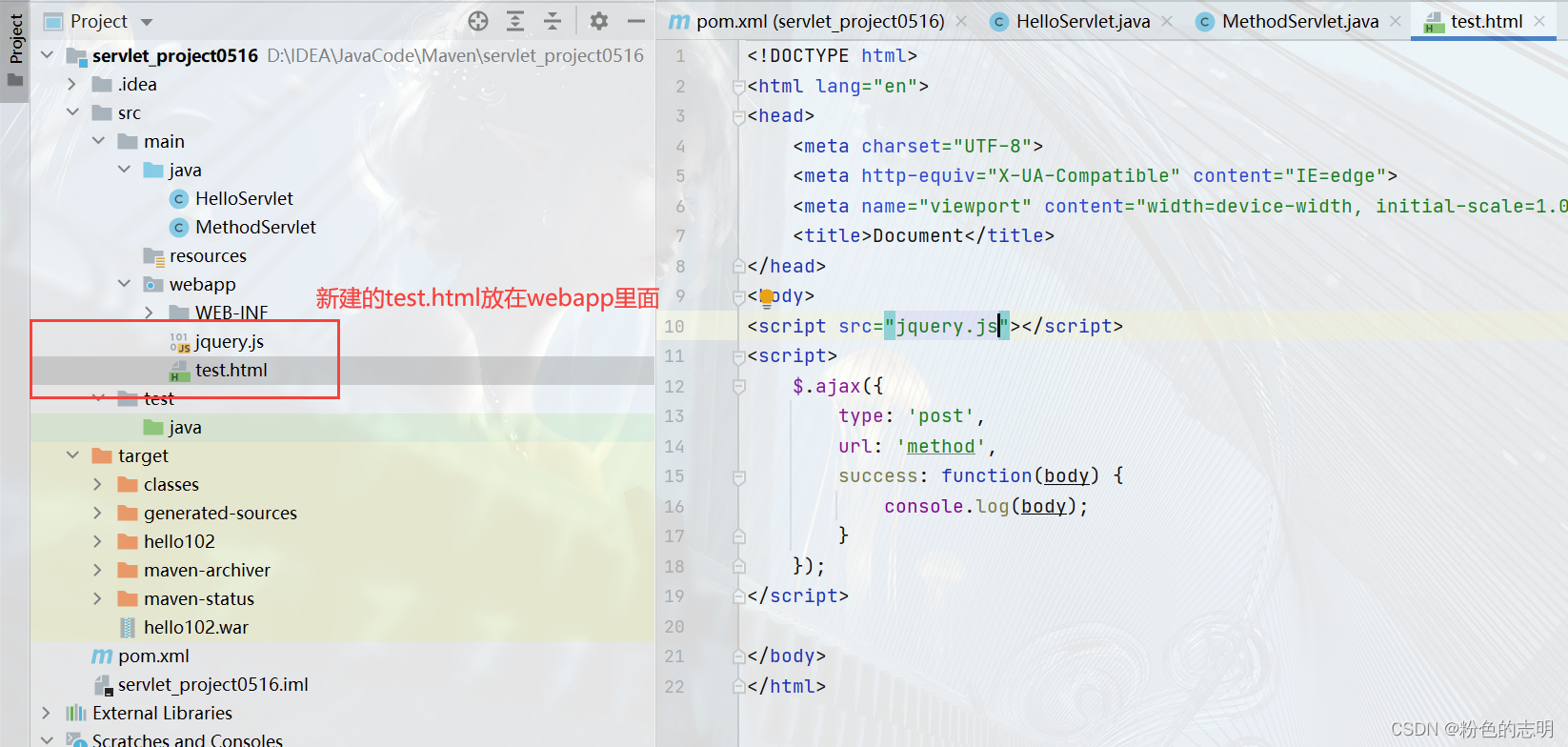The width and height of the screenshot is (1568, 747).
Task: Hide the Project panel with minus icon
Action: coord(636,21)
